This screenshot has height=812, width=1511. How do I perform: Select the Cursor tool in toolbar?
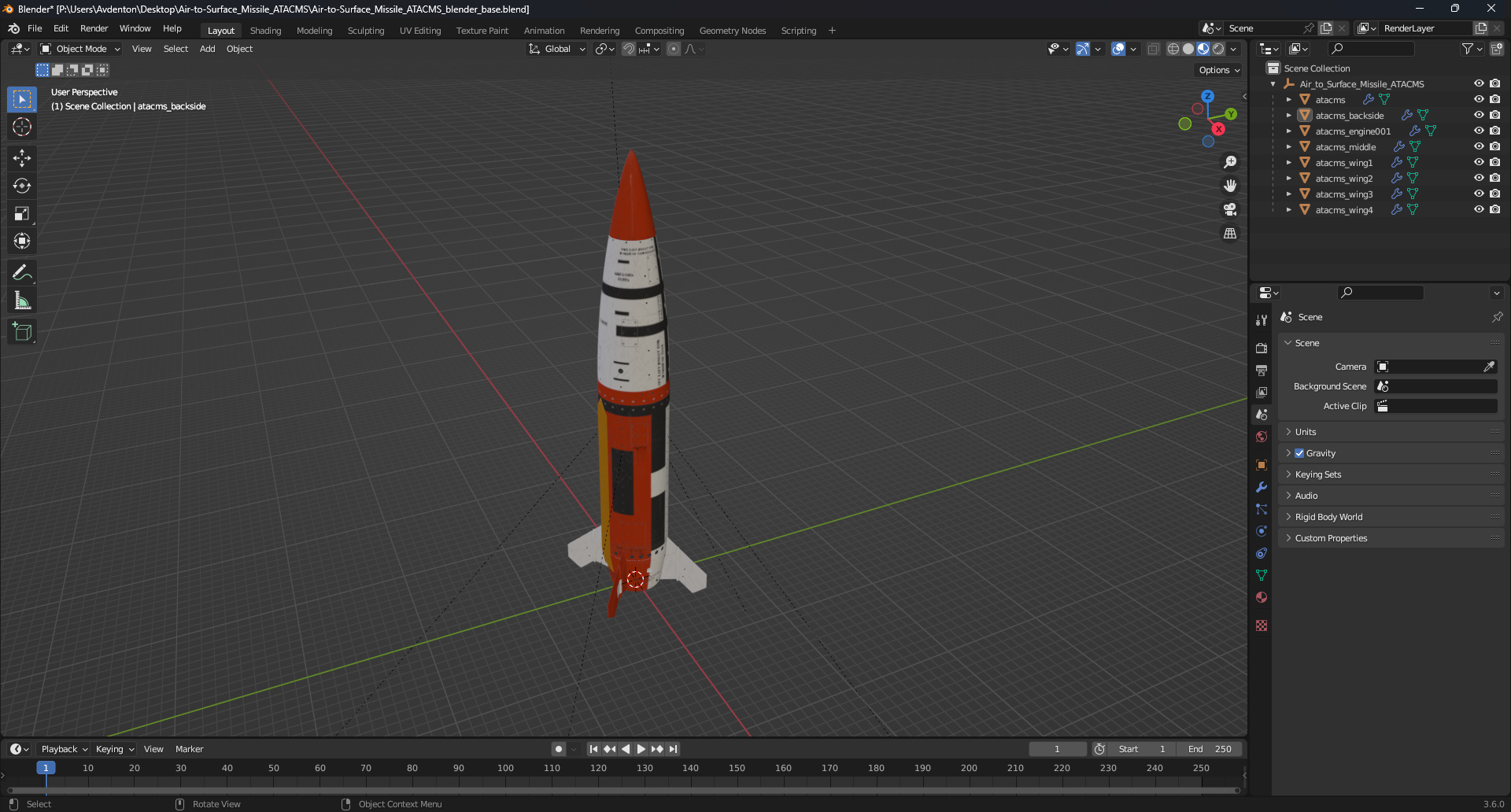tap(22, 127)
